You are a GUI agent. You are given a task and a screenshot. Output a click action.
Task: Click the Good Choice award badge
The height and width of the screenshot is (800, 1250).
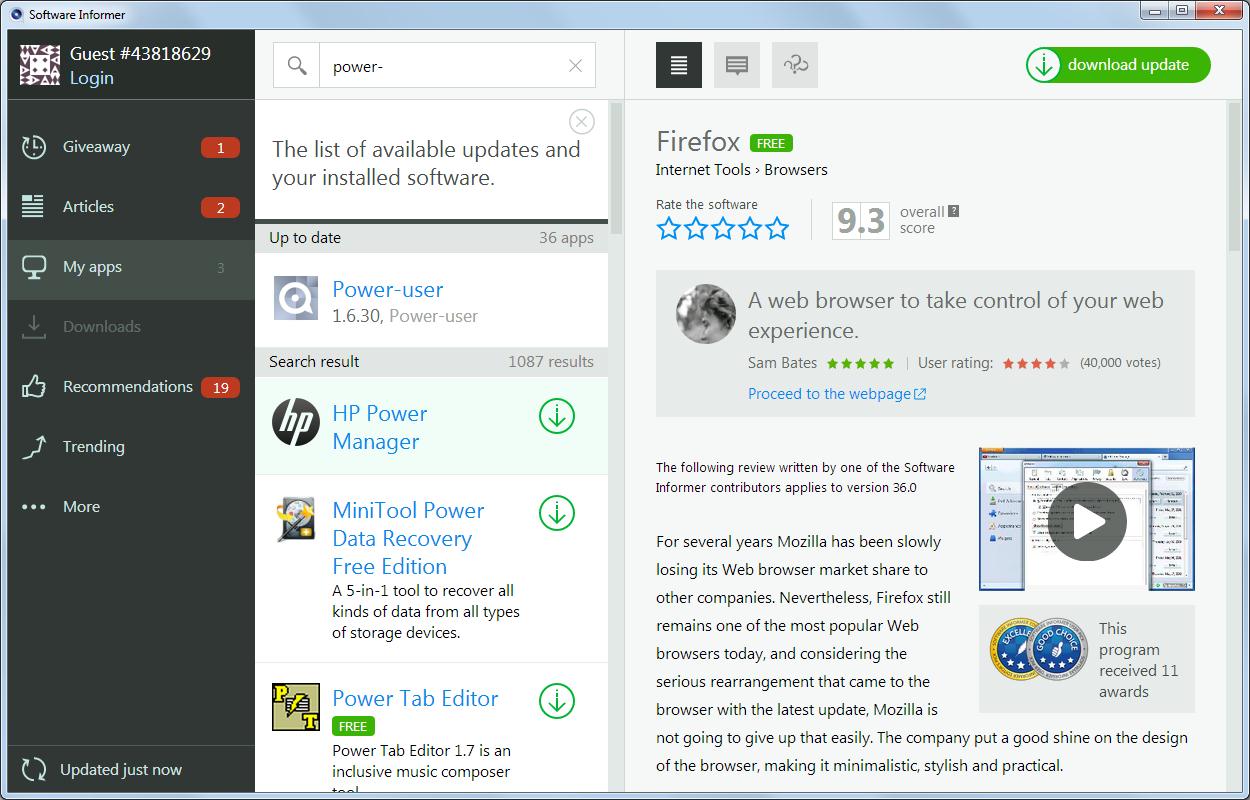1058,650
